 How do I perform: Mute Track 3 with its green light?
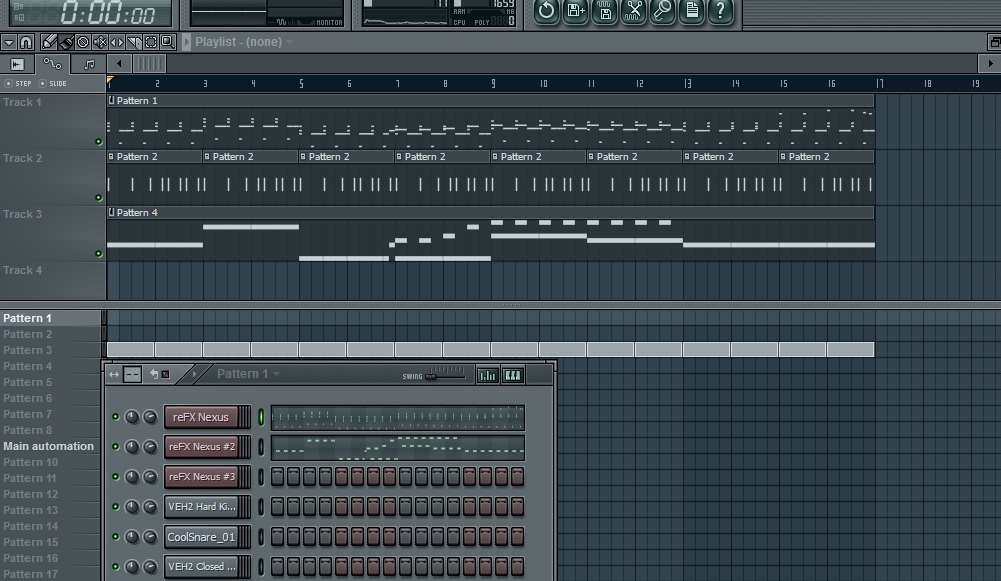point(98,253)
